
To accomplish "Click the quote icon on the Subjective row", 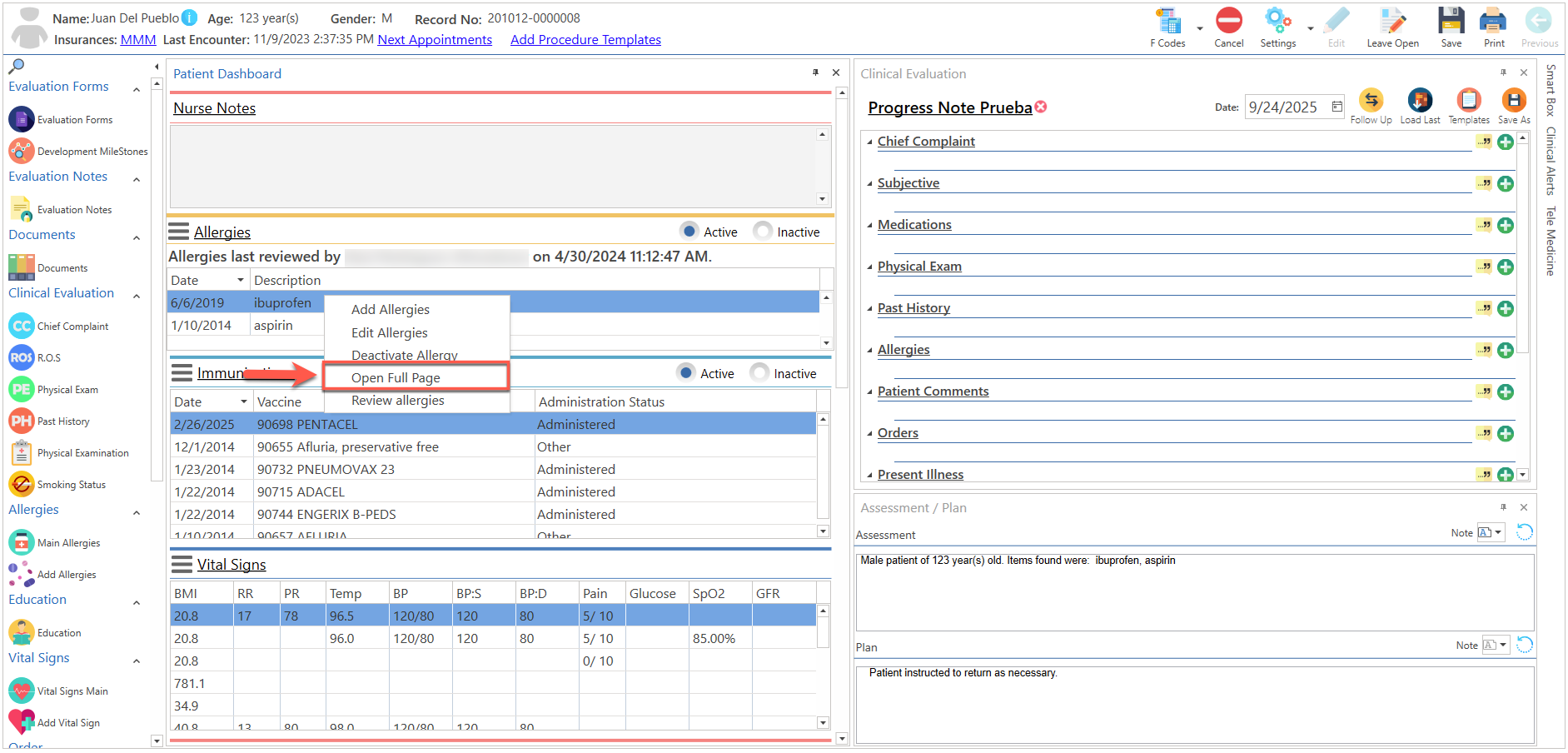I will pos(1484,183).
